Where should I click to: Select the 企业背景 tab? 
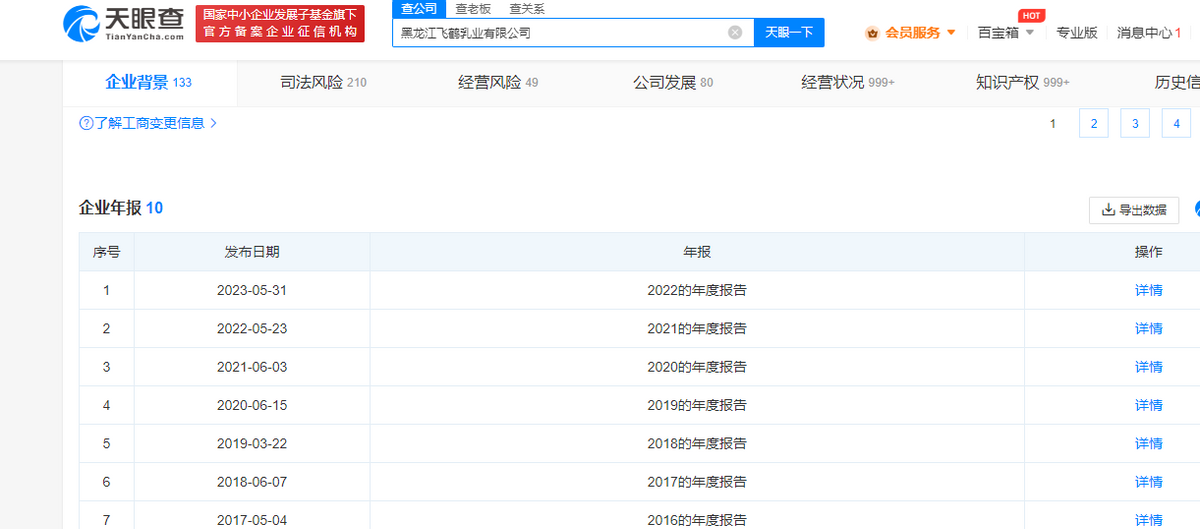(x=149, y=83)
